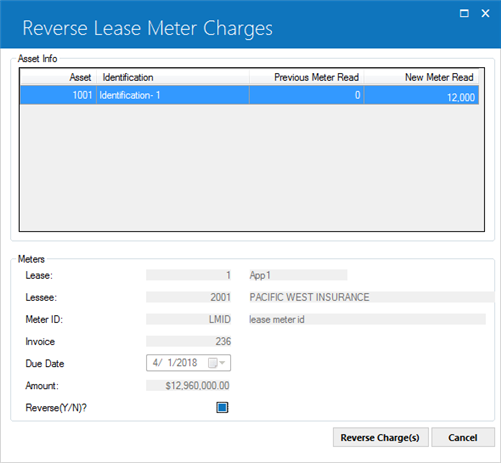The height and width of the screenshot is (463, 501).
Task: Select the 12,000 new meter read cell
Action: [x=421, y=95]
